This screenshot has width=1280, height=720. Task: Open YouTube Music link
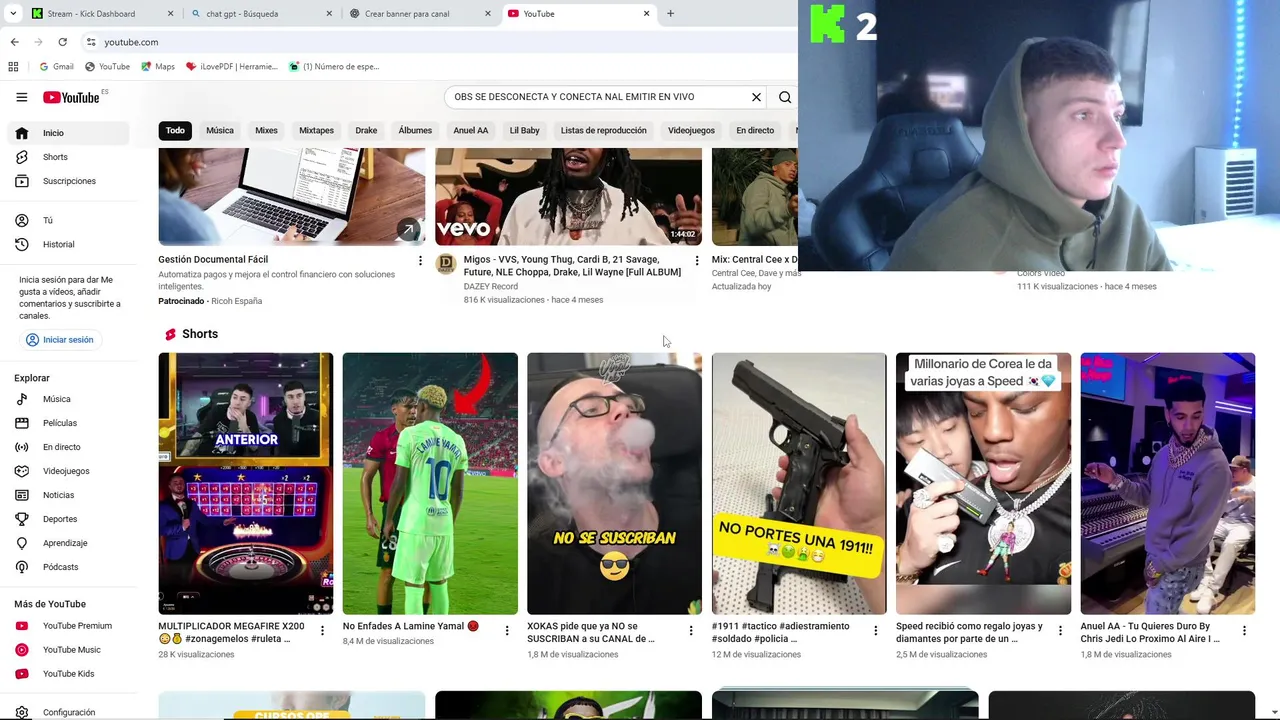pyautogui.click(x=69, y=650)
